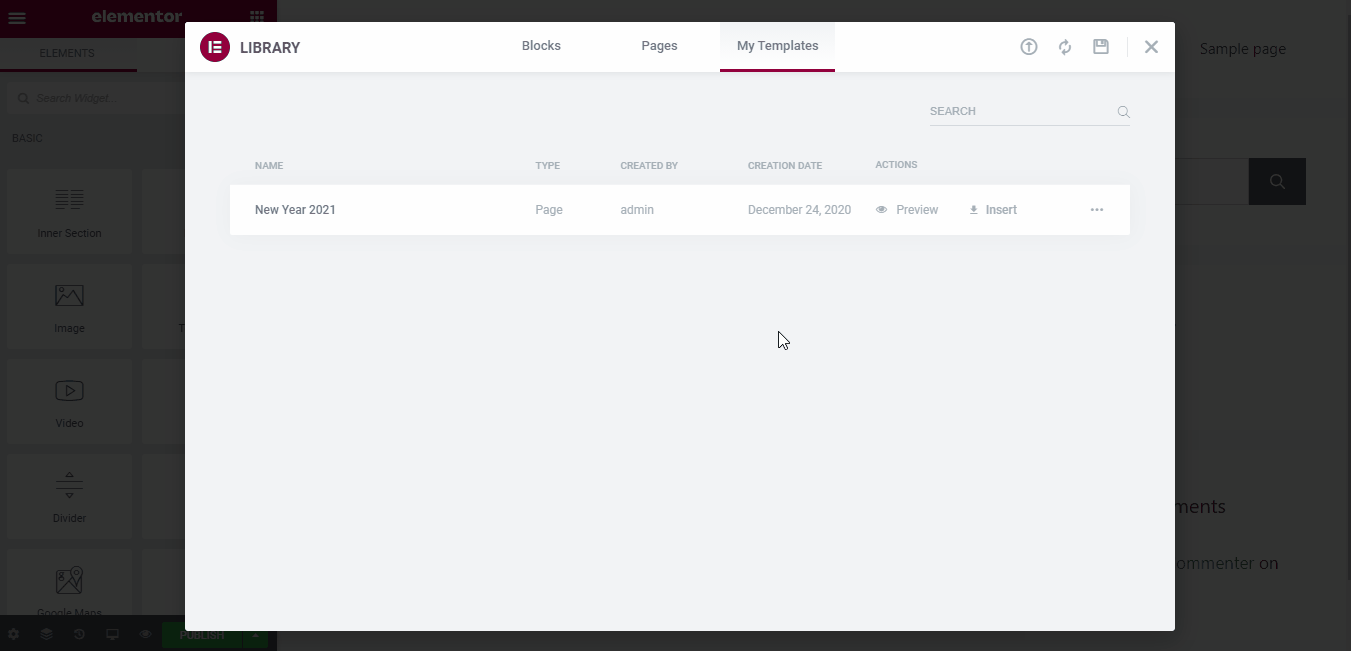Open the Import Template upload icon
Image resolution: width=1351 pixels, height=651 pixels.
click(x=1029, y=47)
